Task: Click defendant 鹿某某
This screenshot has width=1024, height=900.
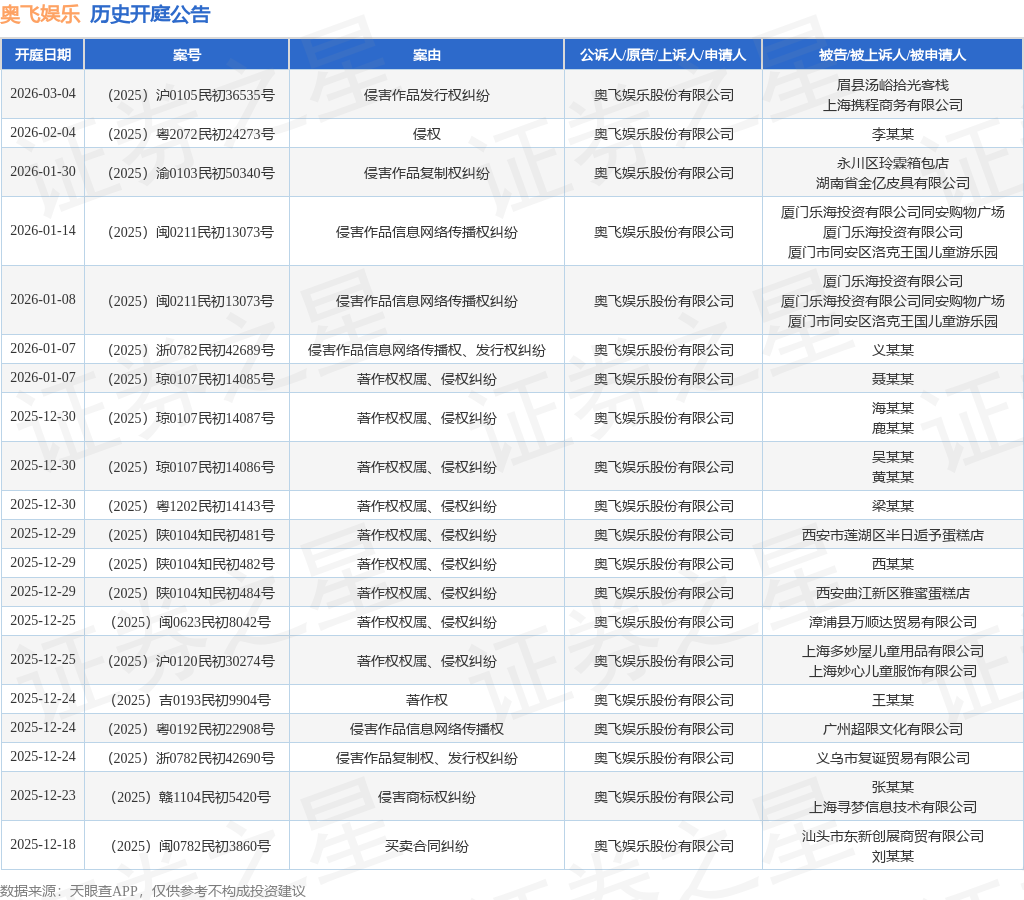Action: click(x=892, y=428)
